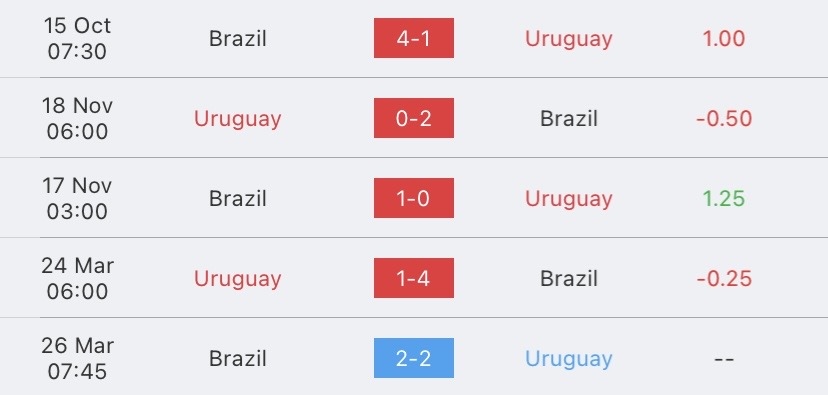Click the -0.25 handicap value
Viewport: 828px width, 395px height.
click(x=724, y=278)
